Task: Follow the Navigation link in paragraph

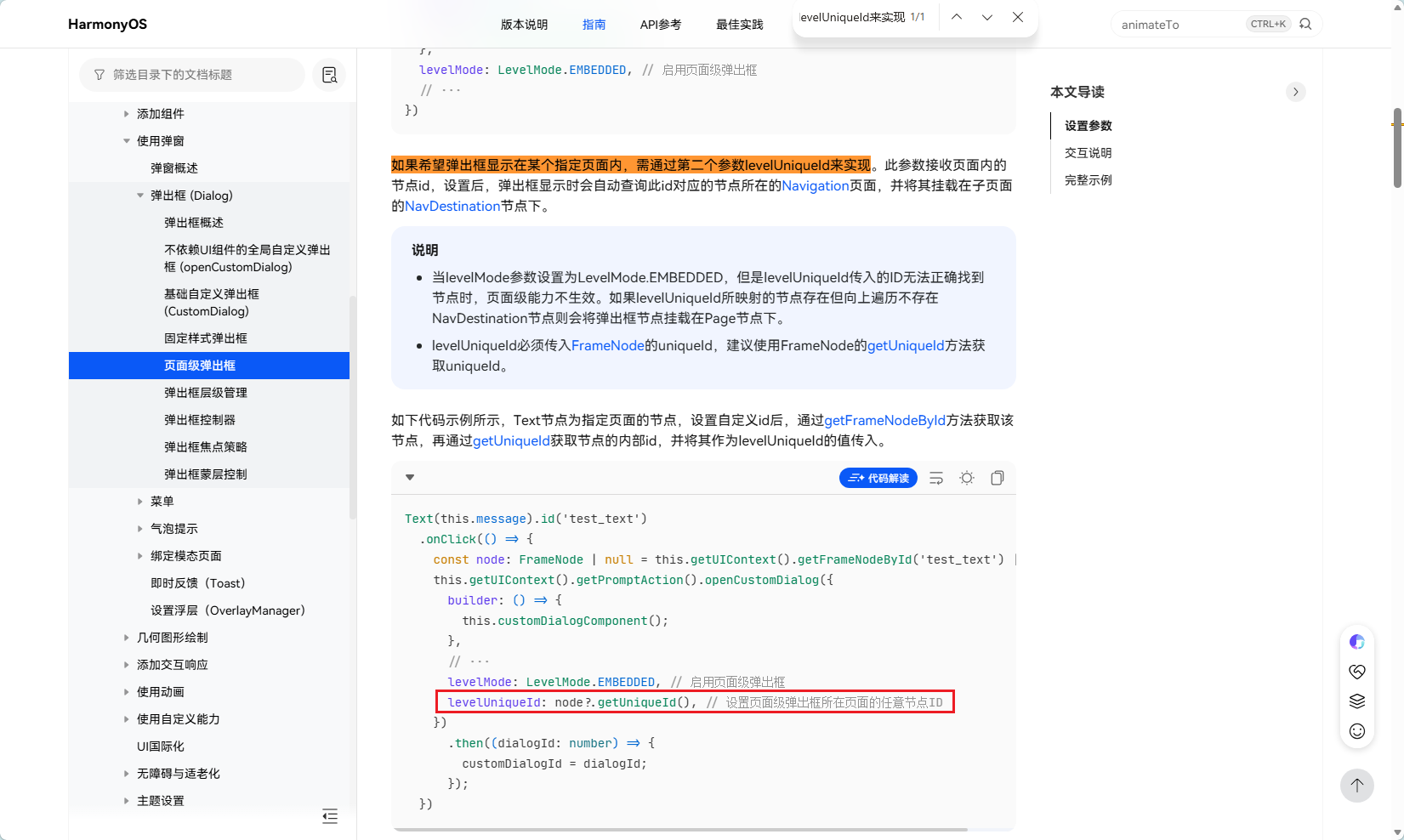Action: tap(816, 185)
